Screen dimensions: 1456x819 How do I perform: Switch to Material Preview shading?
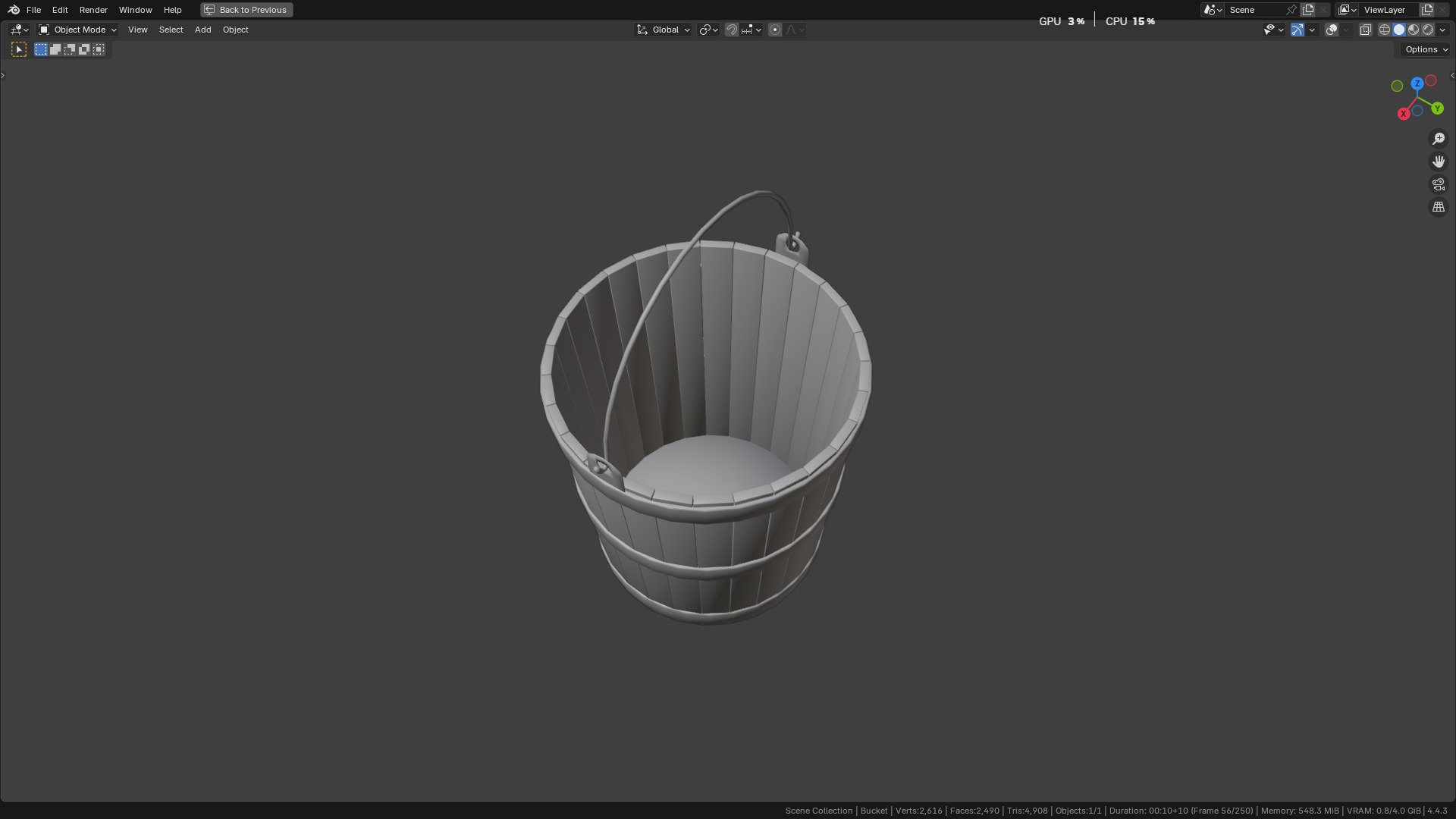click(x=1414, y=30)
